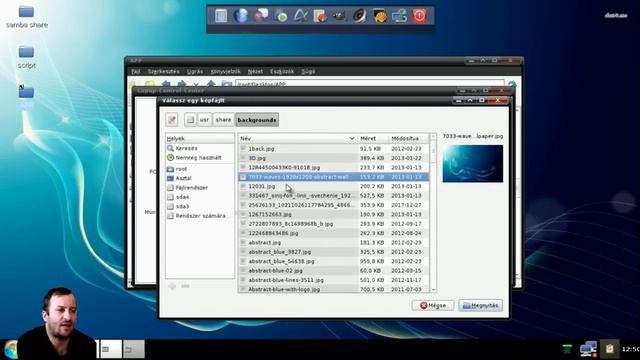
Task: Open the mail app icon in dock
Action: click(x=260, y=16)
